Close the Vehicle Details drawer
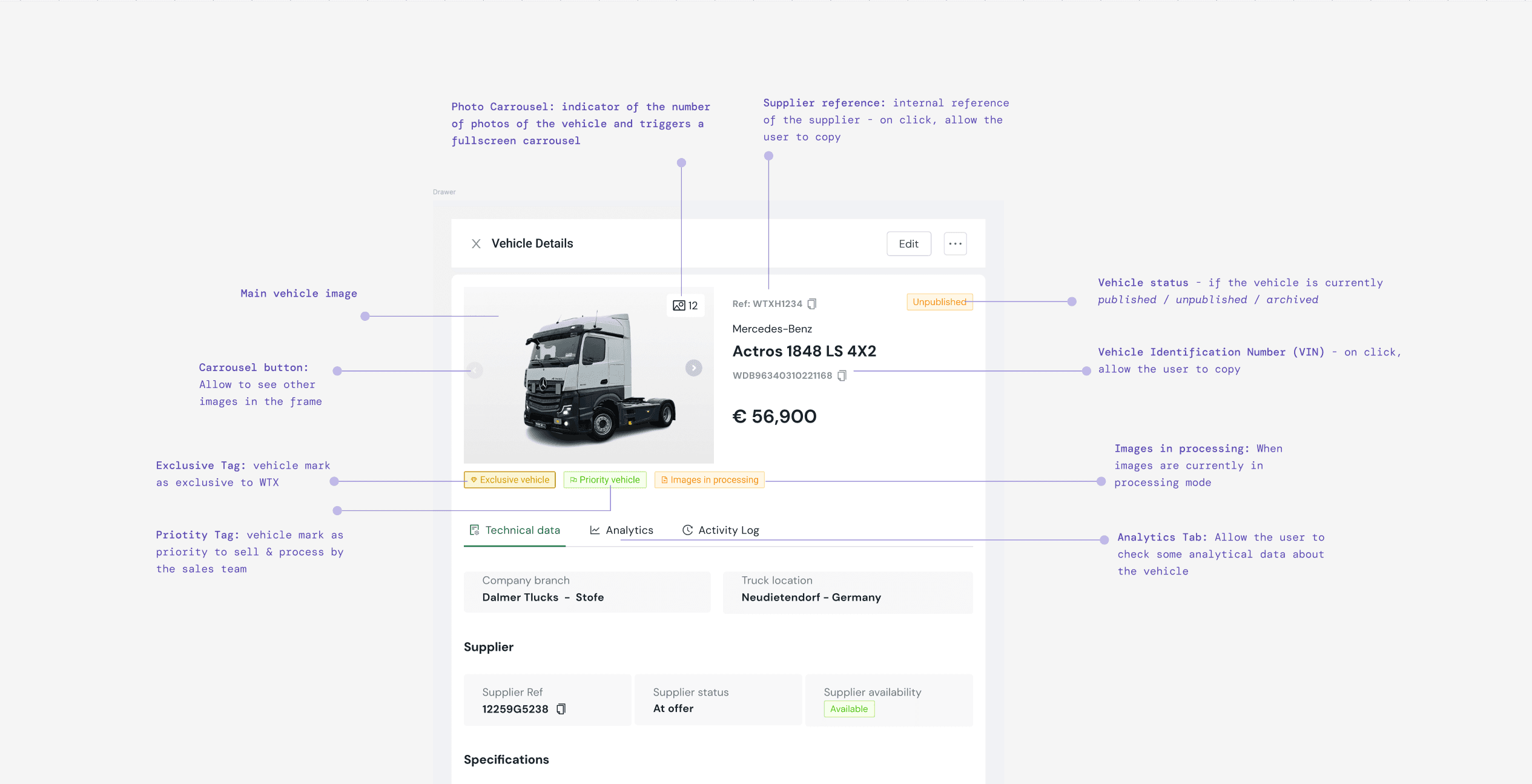 476,243
